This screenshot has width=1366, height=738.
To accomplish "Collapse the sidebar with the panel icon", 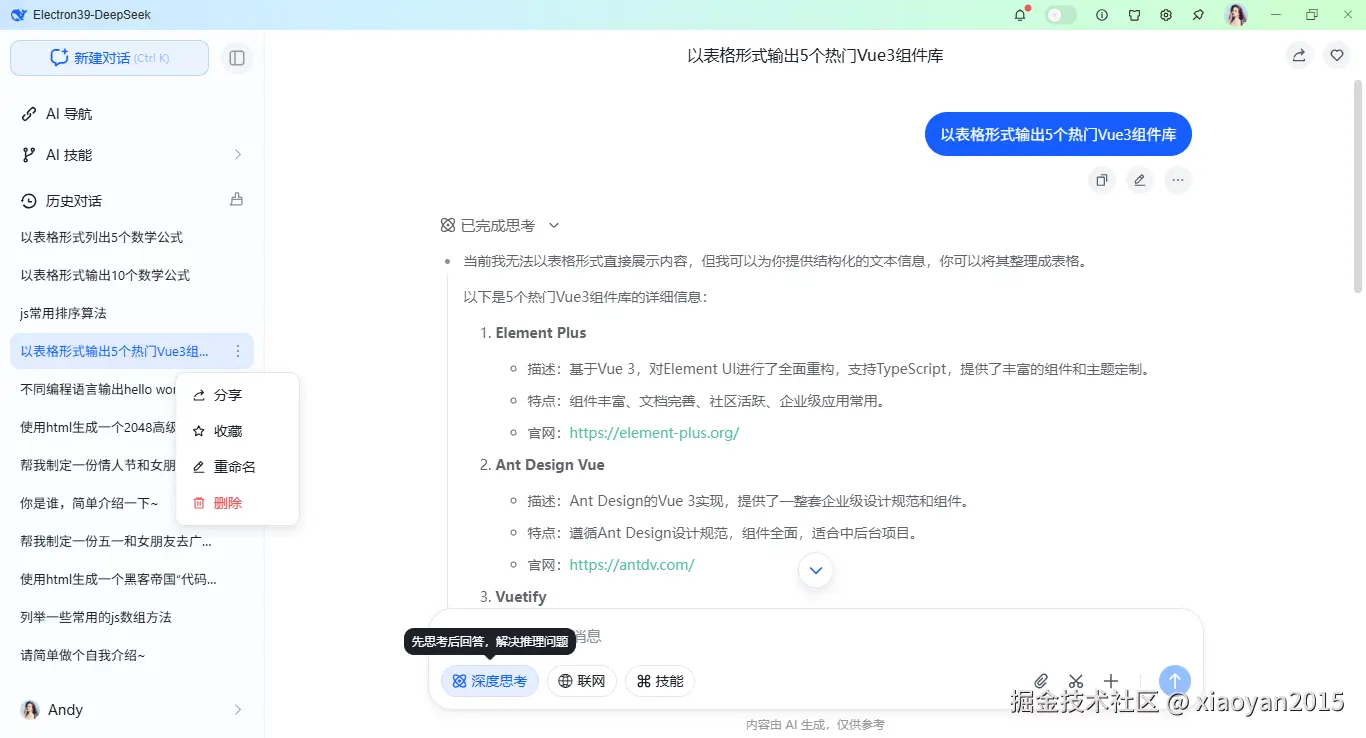I will (x=237, y=57).
